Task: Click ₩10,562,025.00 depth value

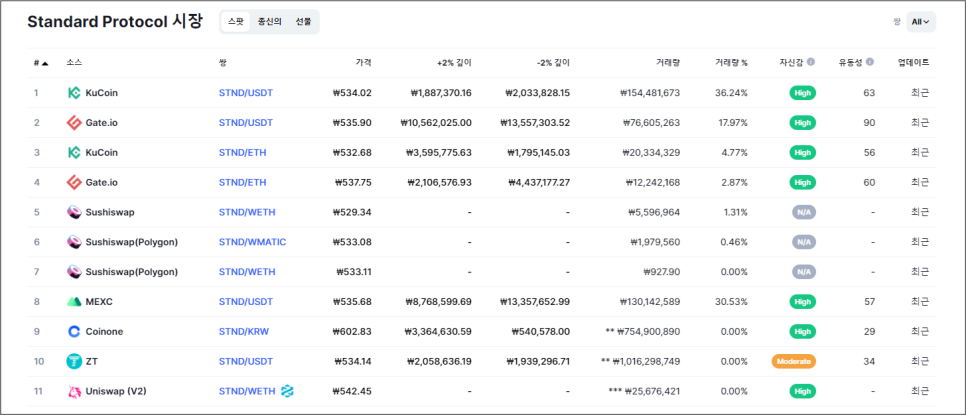Action: point(436,123)
